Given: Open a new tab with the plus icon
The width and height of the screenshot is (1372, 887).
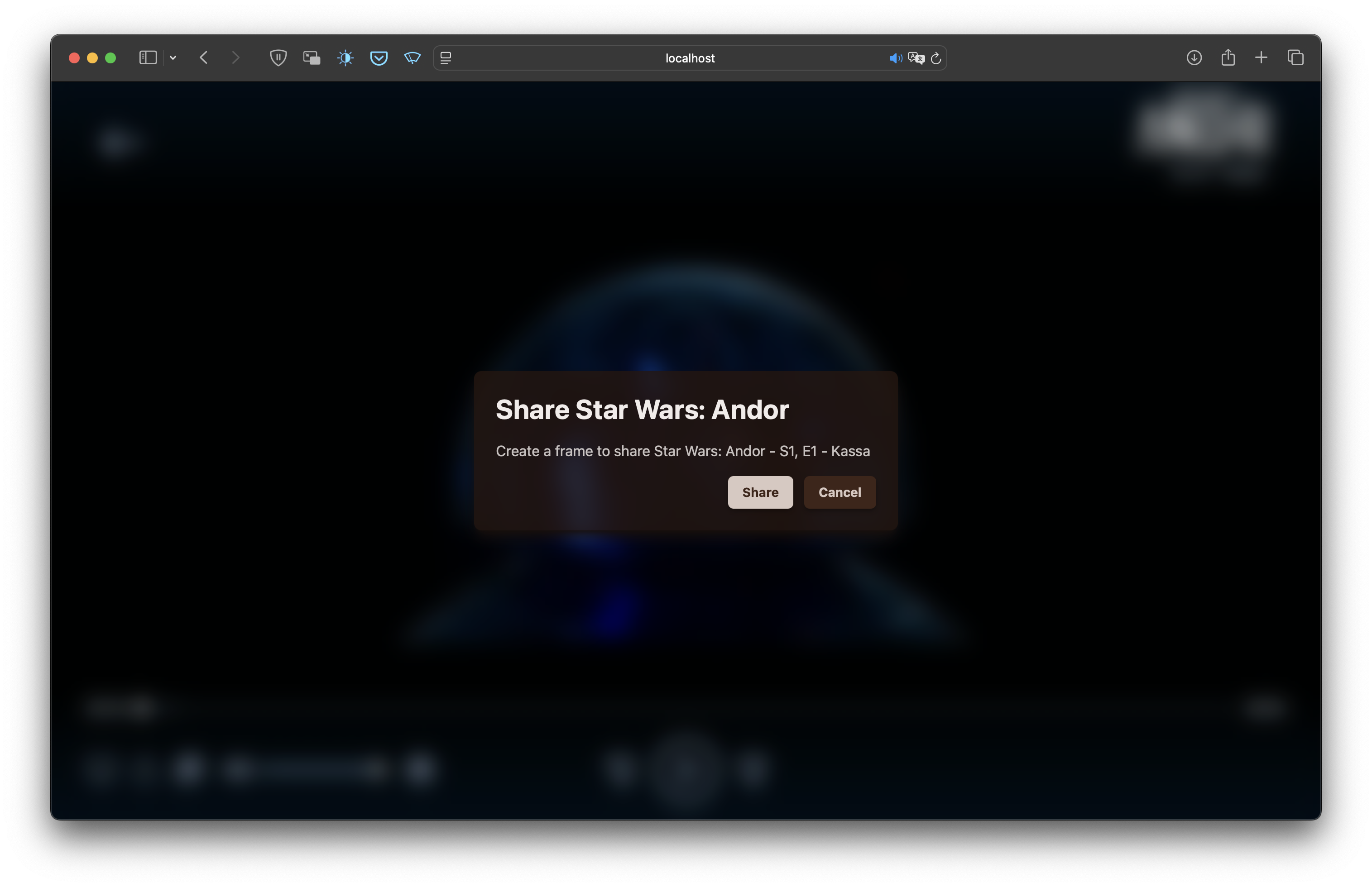Looking at the screenshot, I should coord(1261,57).
